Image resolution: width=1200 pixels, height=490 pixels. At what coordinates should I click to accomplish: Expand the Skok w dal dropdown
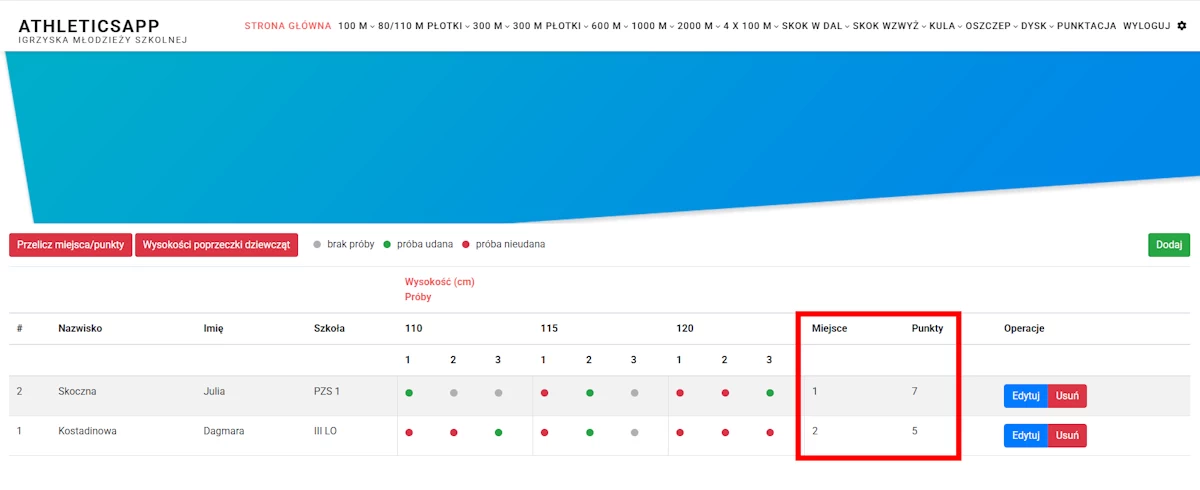[x=814, y=26]
